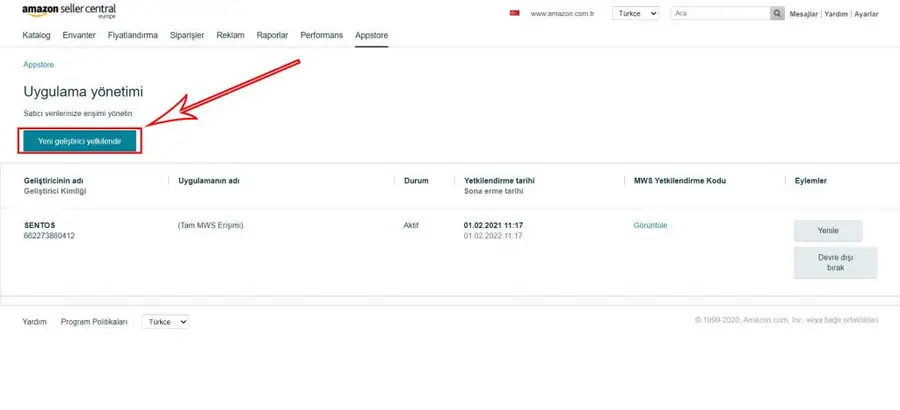Open the Performans menu
The width and height of the screenshot is (900, 410).
321,35
